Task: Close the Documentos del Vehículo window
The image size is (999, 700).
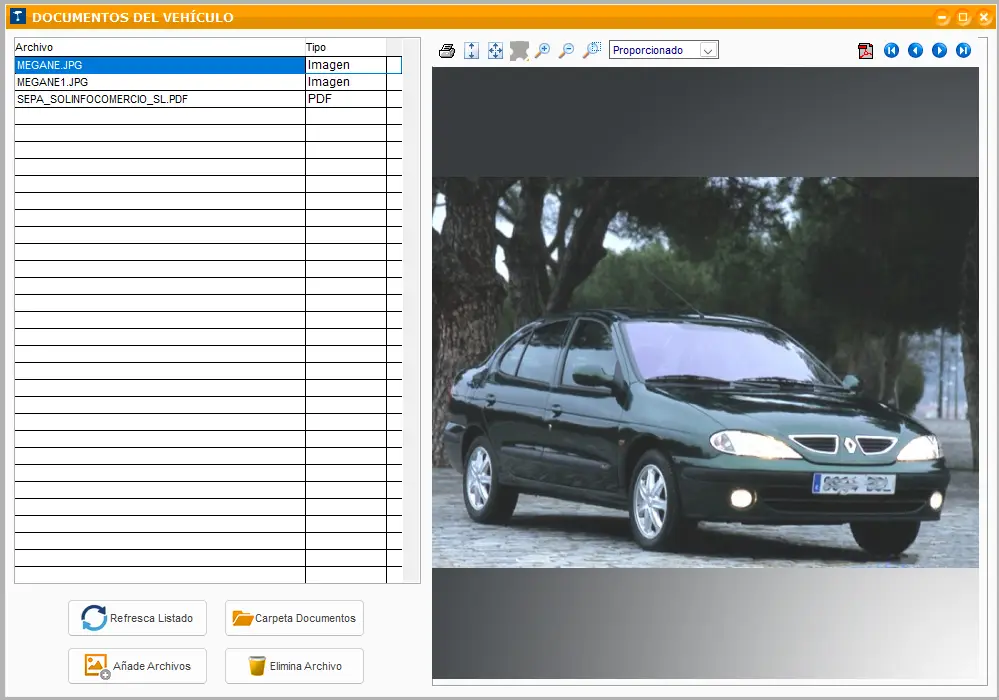Action: click(x=984, y=17)
